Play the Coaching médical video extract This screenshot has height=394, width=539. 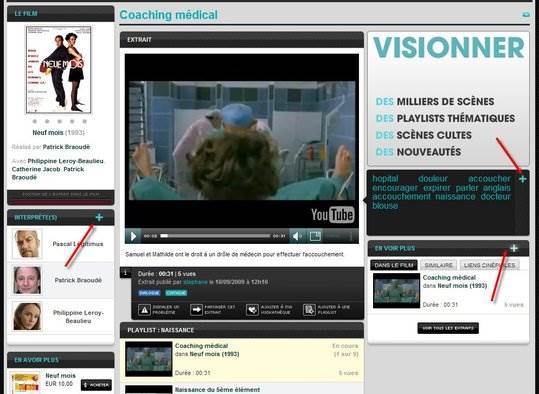pos(133,236)
